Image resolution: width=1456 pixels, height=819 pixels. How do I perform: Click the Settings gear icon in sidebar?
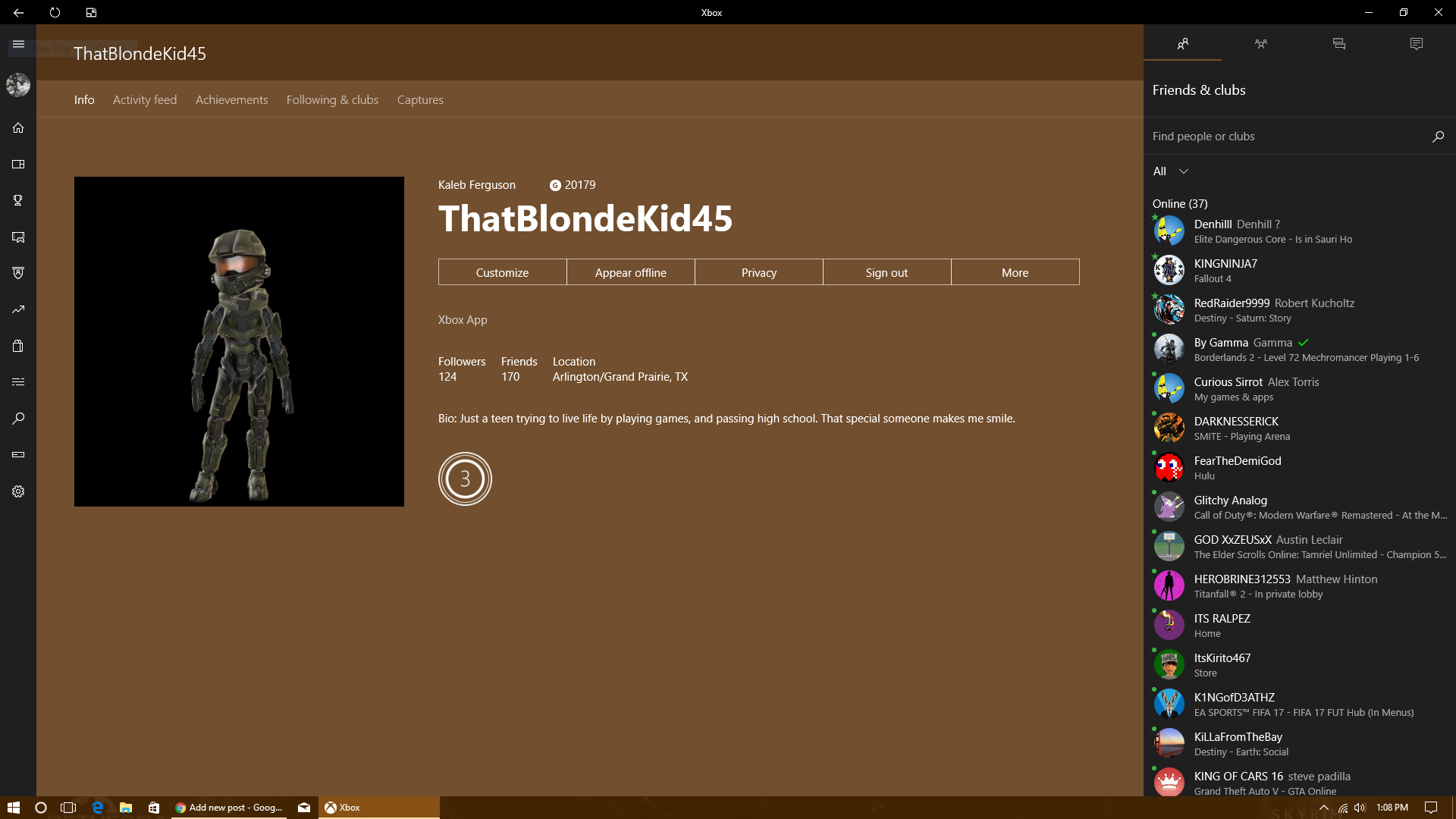18,491
